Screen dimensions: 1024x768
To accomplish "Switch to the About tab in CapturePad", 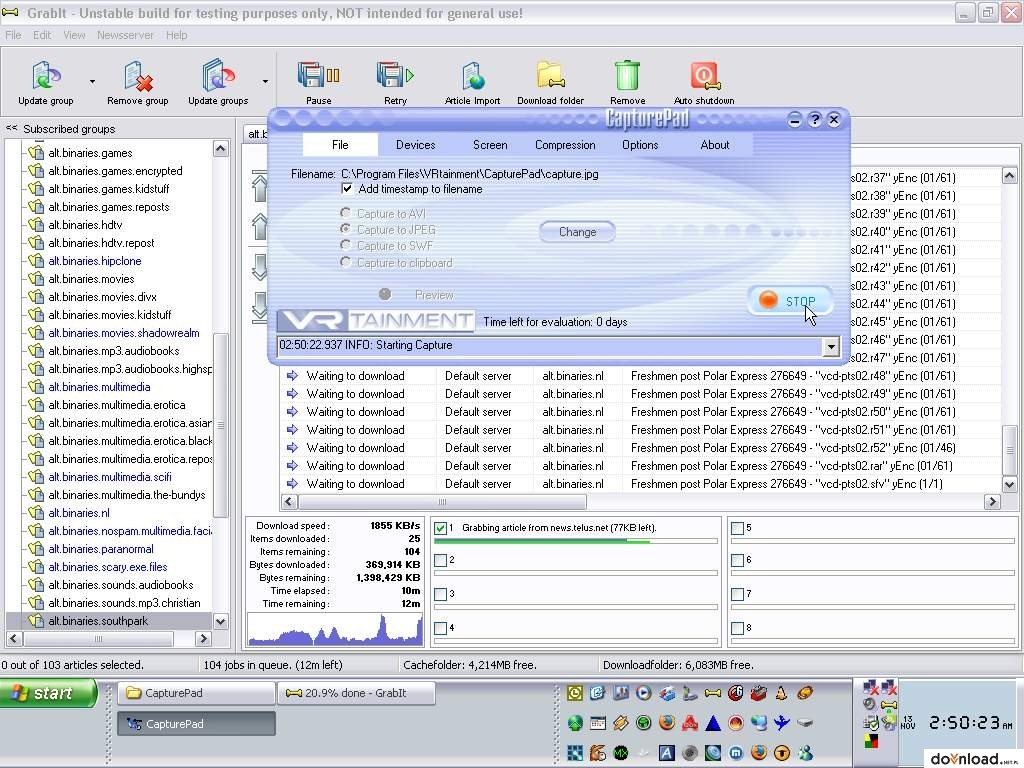I will point(714,145).
